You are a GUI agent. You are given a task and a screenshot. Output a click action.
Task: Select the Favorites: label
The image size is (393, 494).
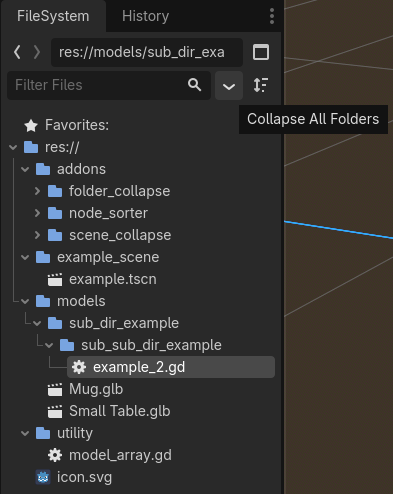click(x=77, y=125)
